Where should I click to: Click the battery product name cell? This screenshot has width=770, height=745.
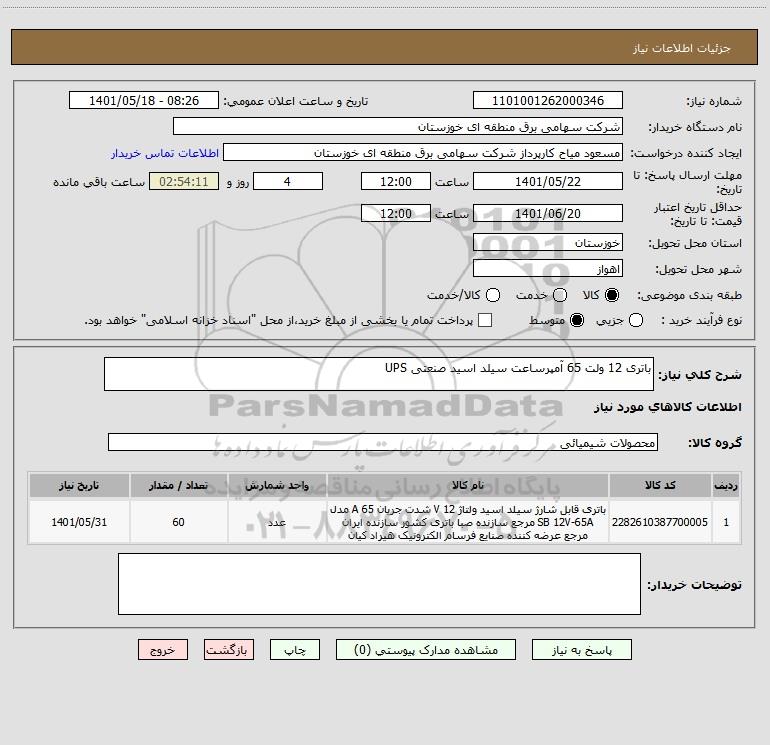point(468,522)
